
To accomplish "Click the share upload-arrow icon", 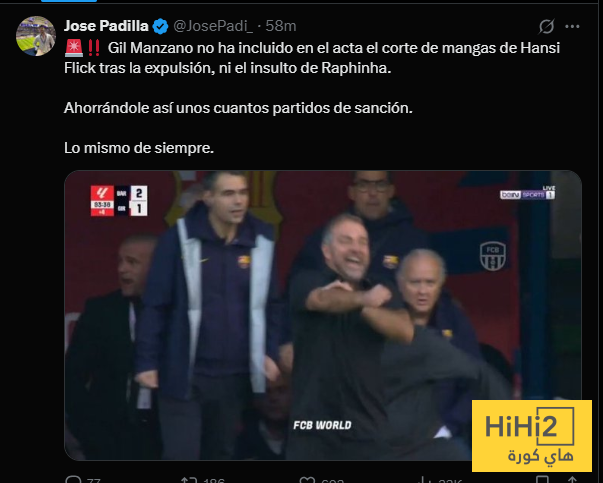I will [x=572, y=480].
